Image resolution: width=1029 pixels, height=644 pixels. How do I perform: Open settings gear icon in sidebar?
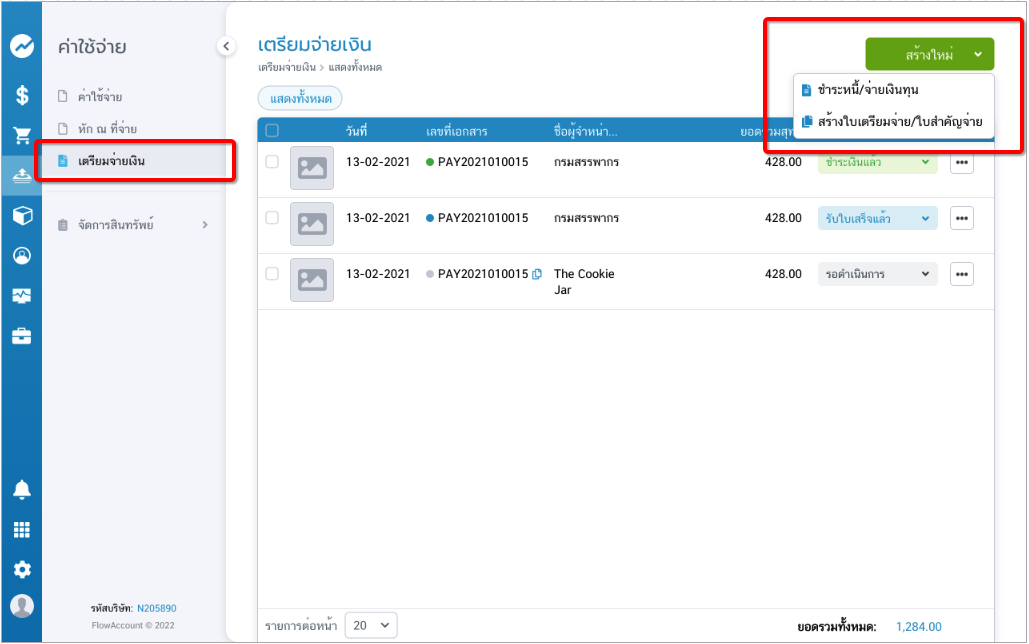point(21,569)
